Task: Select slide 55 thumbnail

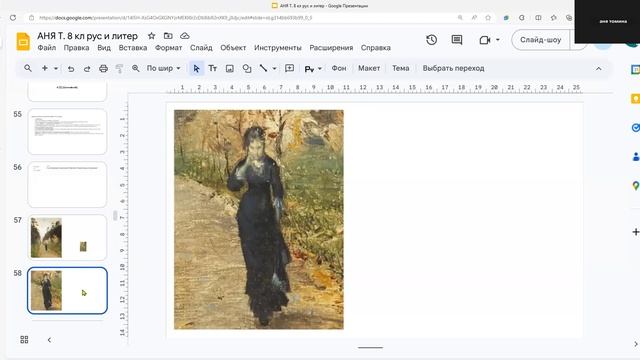Action: point(67,131)
